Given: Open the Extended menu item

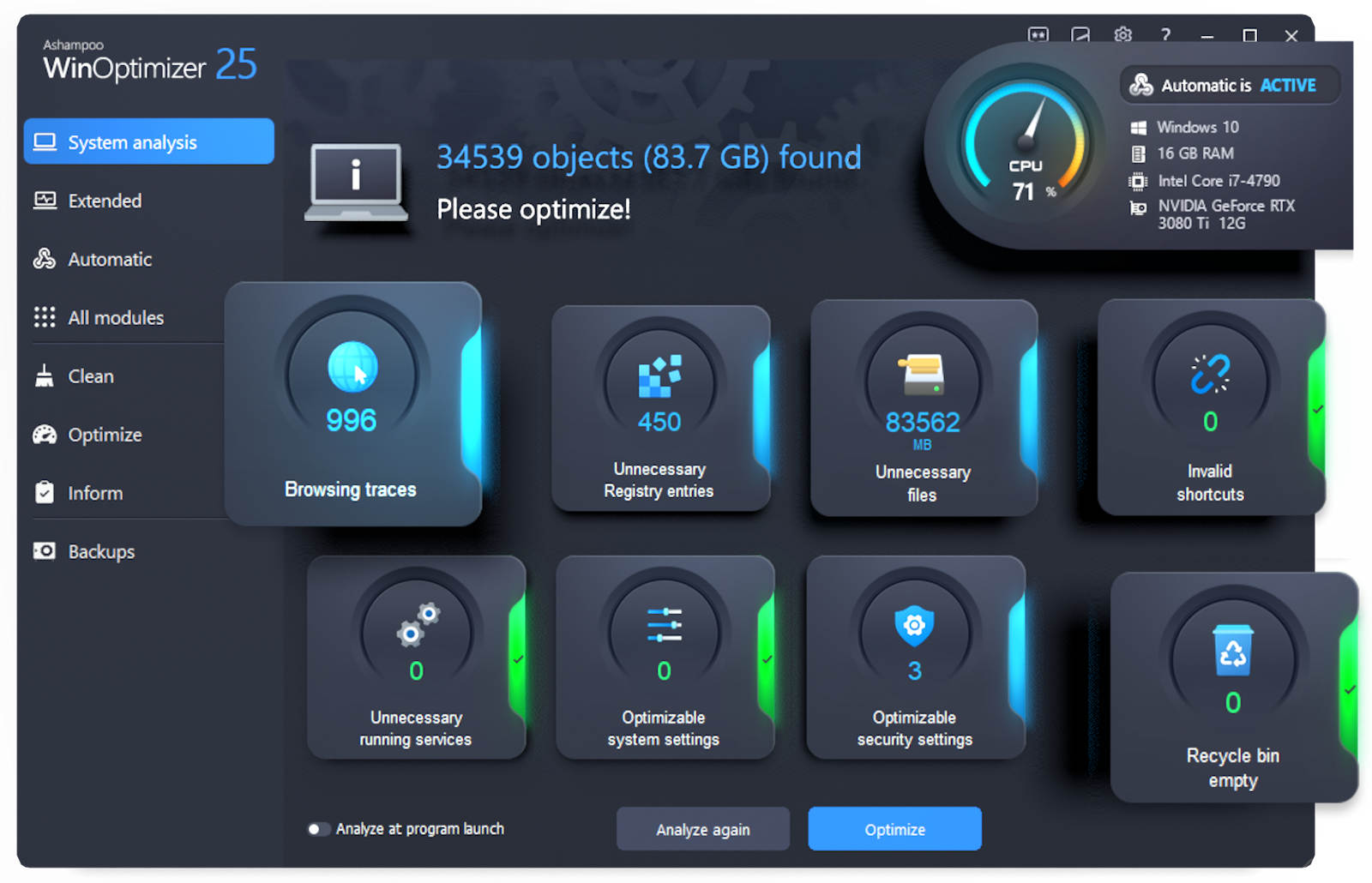Looking at the screenshot, I should [x=105, y=201].
